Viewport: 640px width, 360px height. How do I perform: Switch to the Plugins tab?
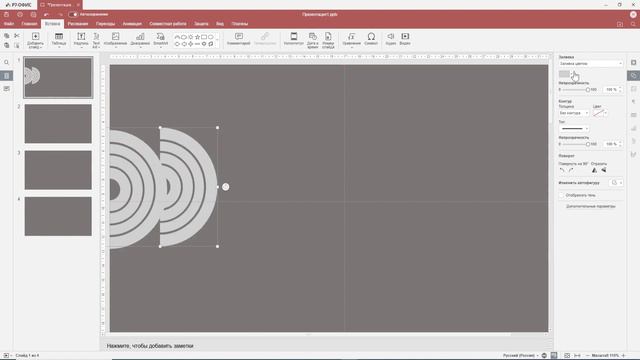tap(240, 24)
